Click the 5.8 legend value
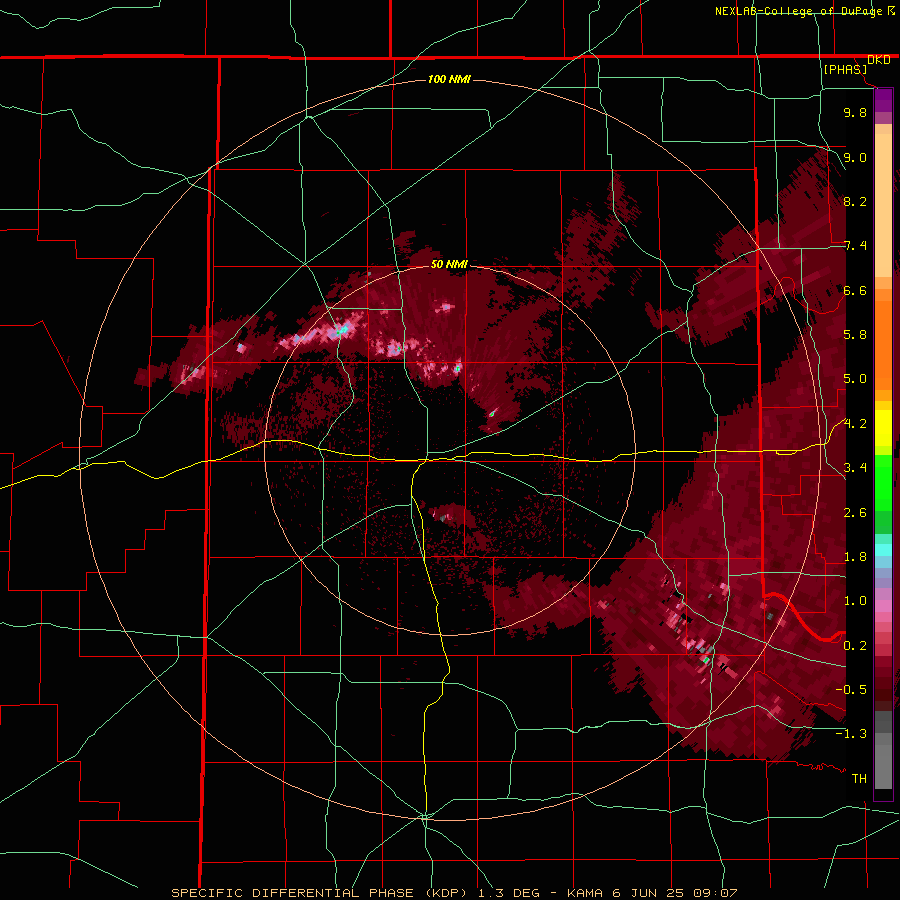This screenshot has height=900, width=900. point(855,335)
